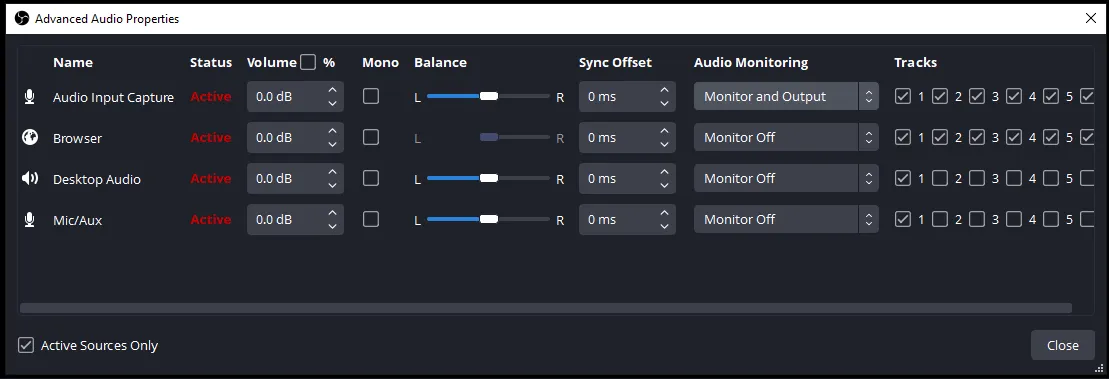
Task: Uncheck track 5 for Browser
Action: [1051, 137]
